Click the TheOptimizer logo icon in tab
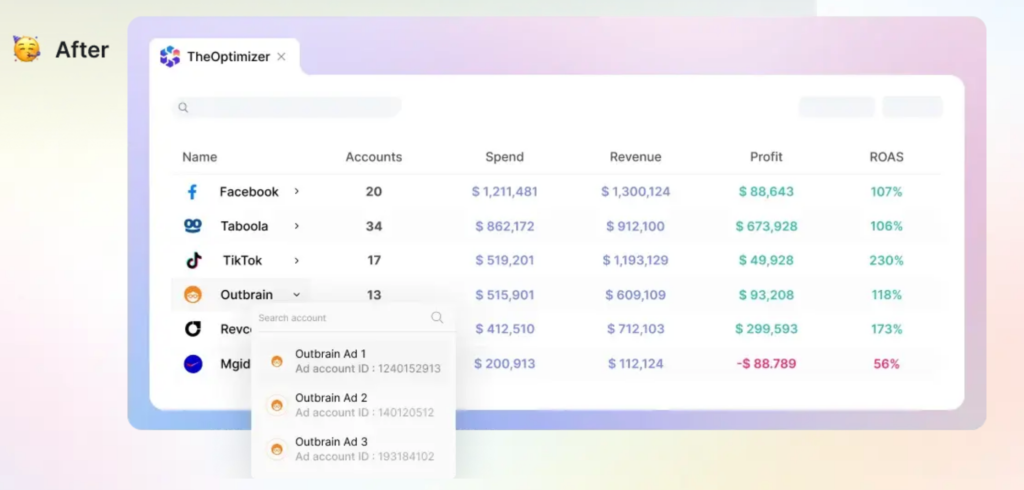This screenshot has width=1024, height=490. coord(170,57)
